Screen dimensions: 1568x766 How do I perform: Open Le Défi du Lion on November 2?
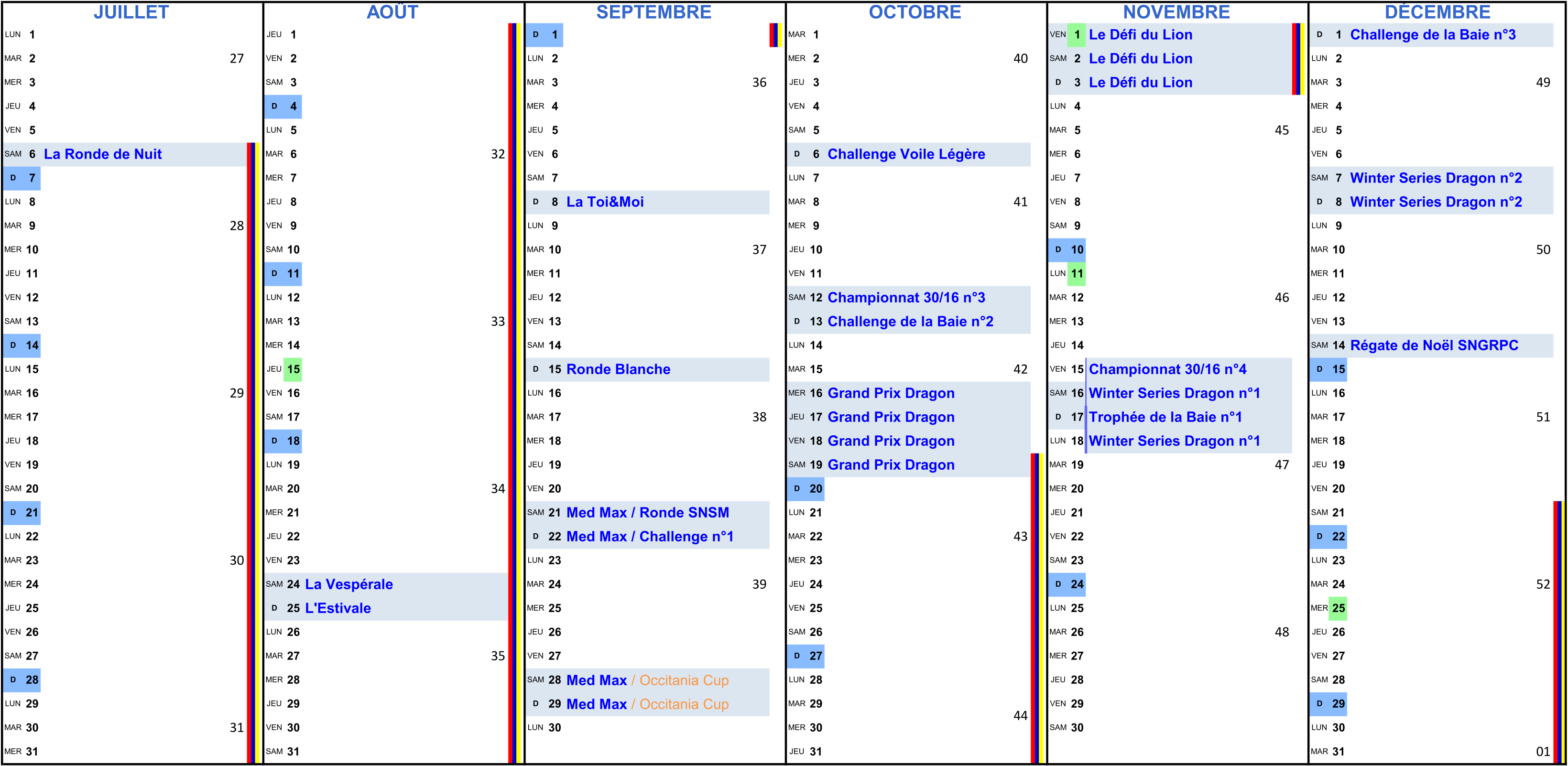click(1141, 59)
